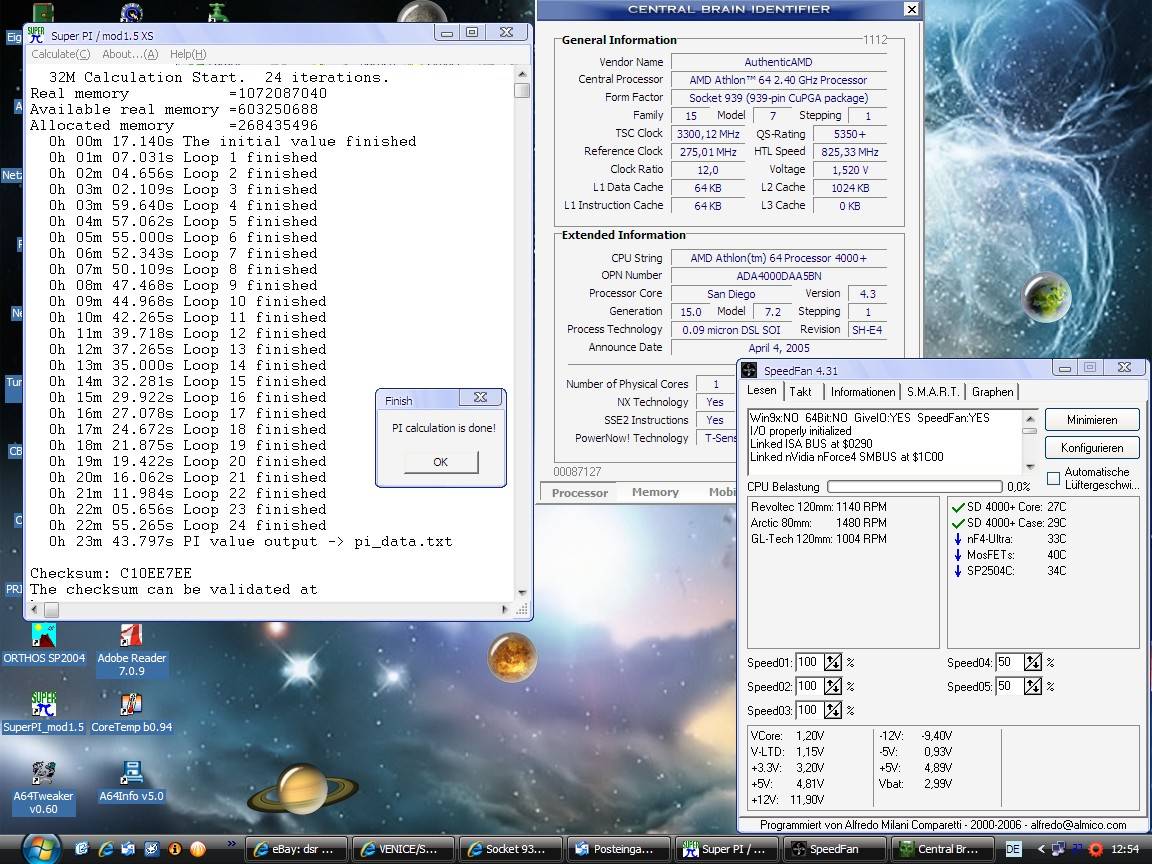Click left arrow of Super PI horizontal scrollbar
This screenshot has height=864, width=1152.
click(35, 610)
